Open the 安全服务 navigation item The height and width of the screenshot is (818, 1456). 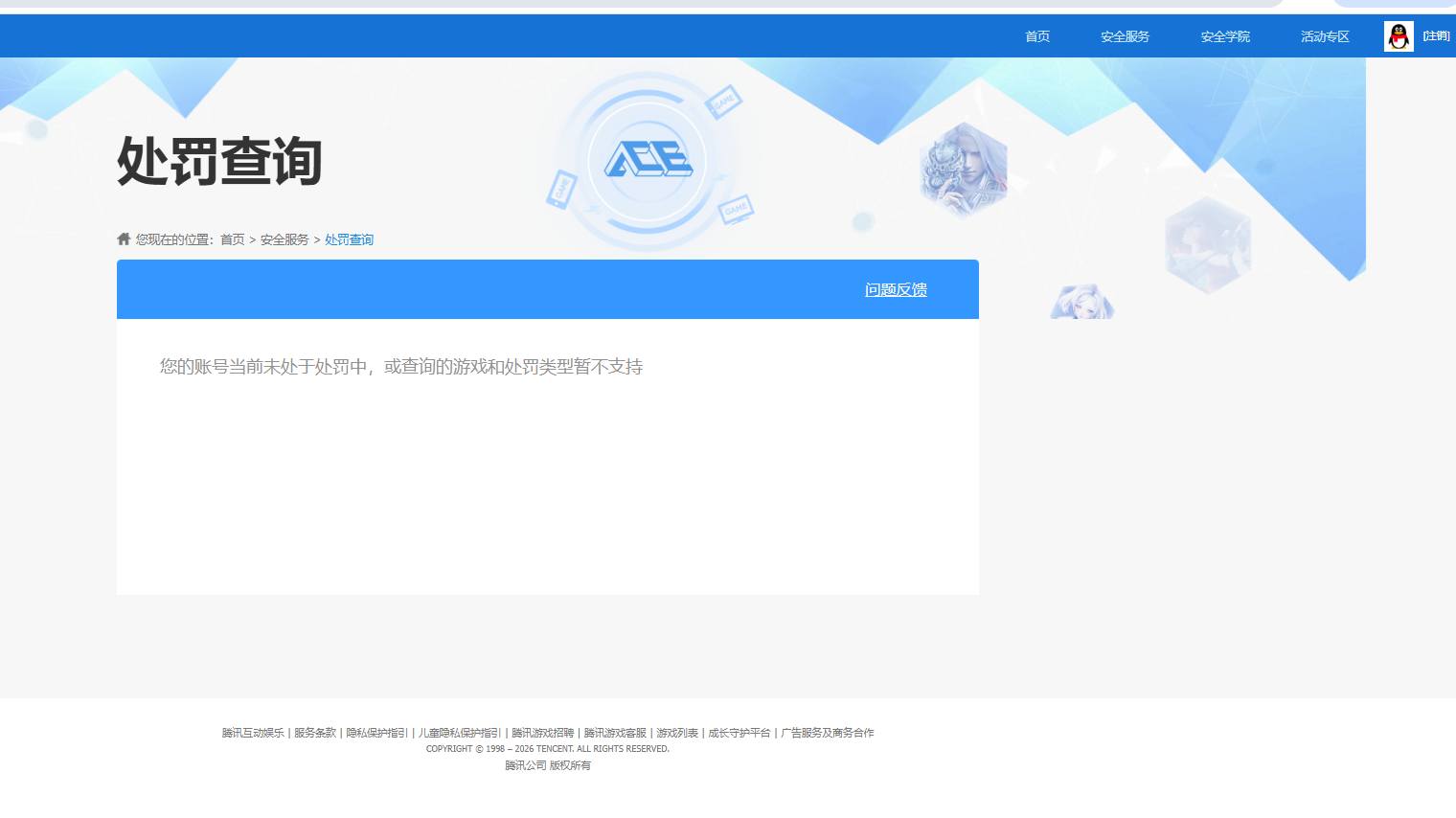pyautogui.click(x=1125, y=35)
